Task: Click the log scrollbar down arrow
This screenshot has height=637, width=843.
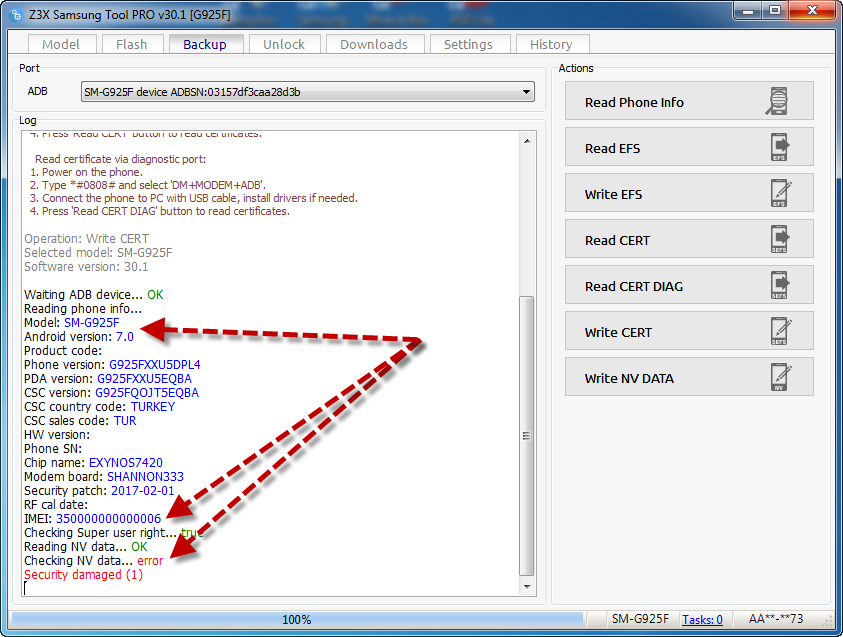Action: (x=527, y=587)
